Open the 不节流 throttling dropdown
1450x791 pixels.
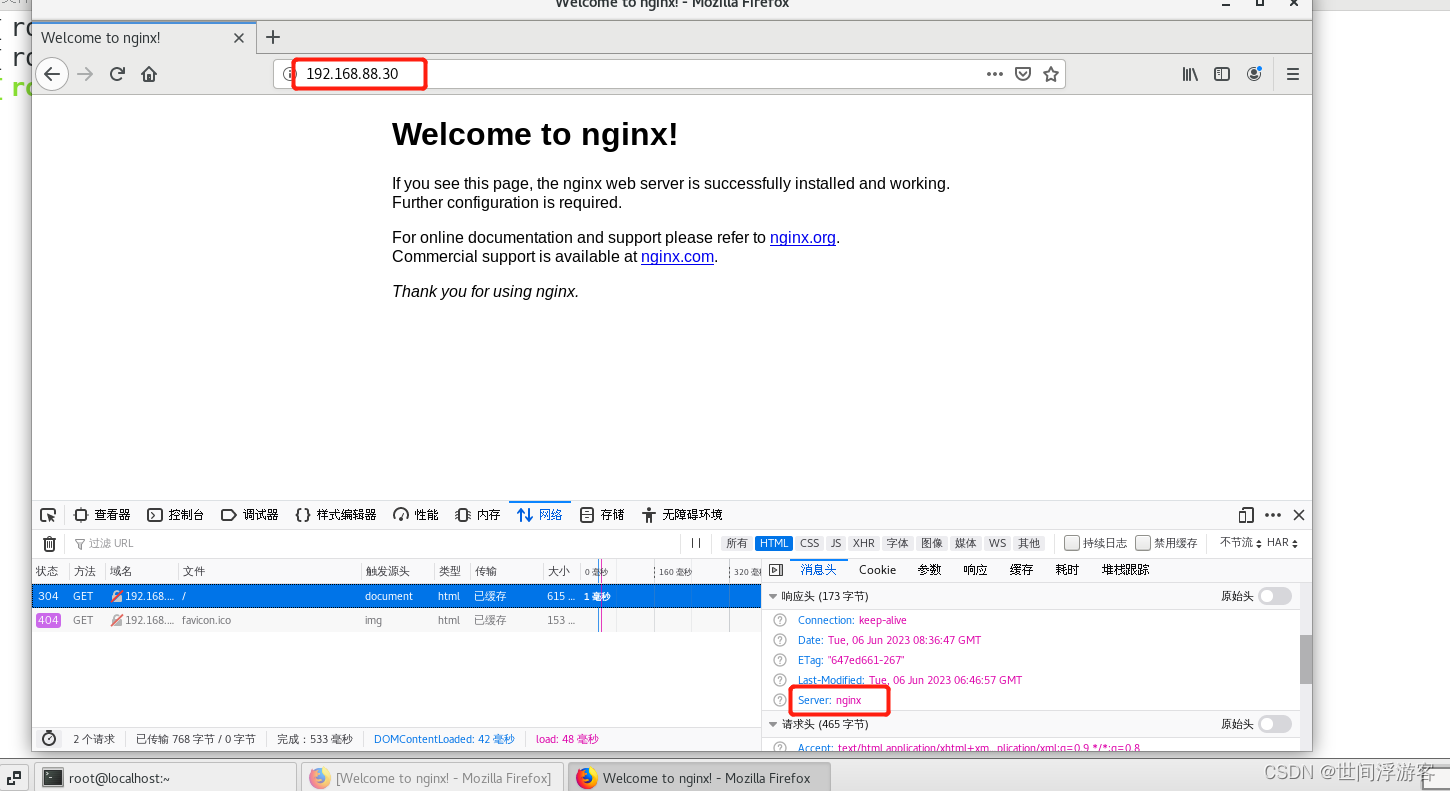coord(1241,543)
